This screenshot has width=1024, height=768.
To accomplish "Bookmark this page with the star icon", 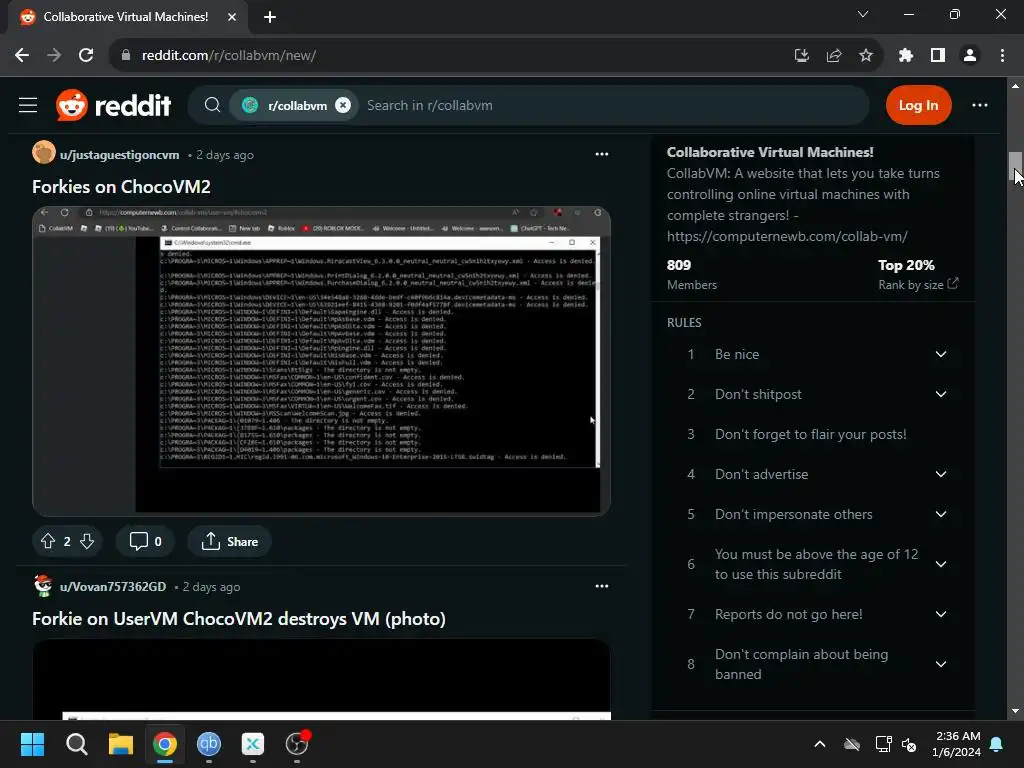I will click(x=865, y=56).
